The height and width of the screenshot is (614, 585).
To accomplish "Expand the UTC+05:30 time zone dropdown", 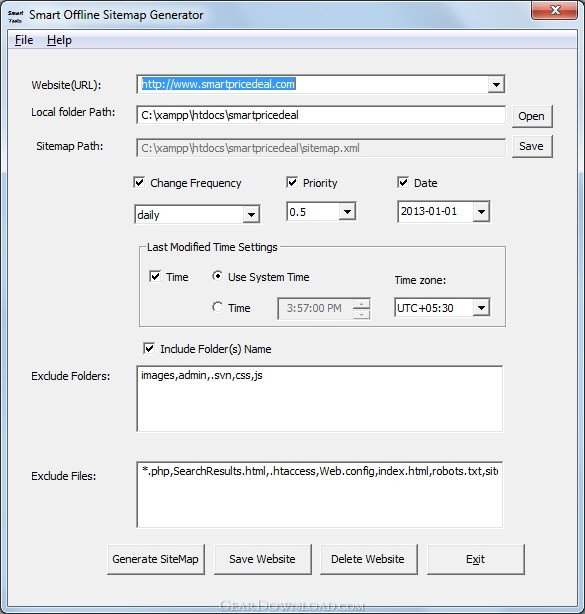I will pos(481,308).
